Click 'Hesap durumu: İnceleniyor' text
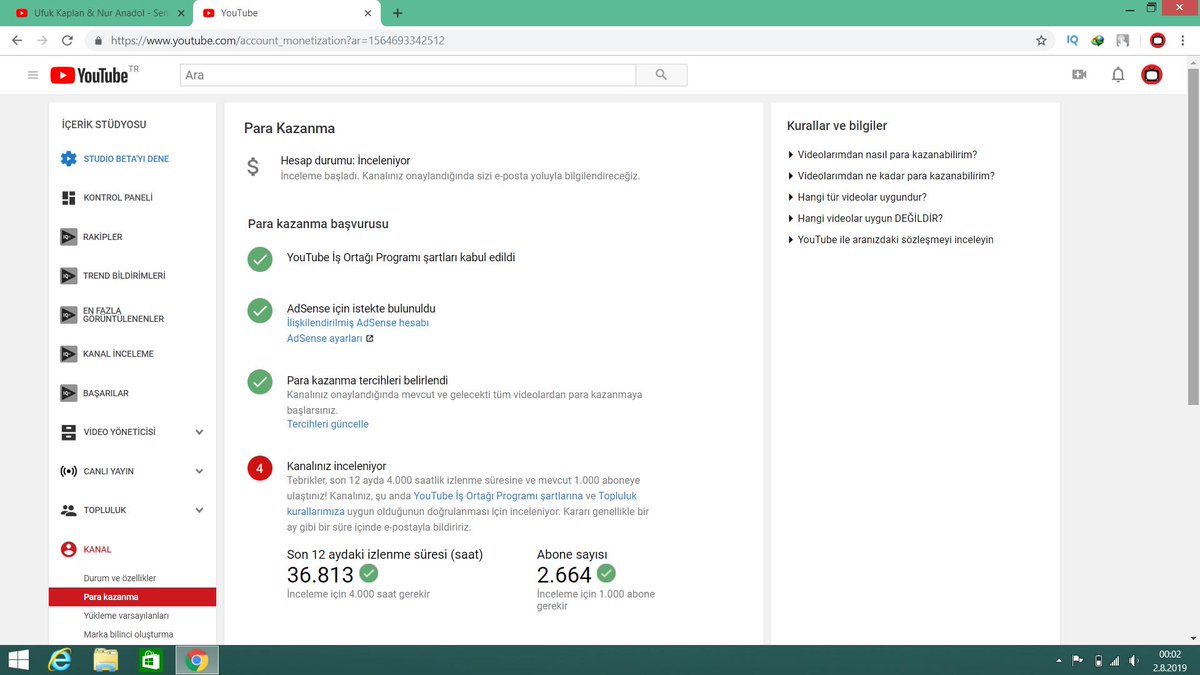 345,160
